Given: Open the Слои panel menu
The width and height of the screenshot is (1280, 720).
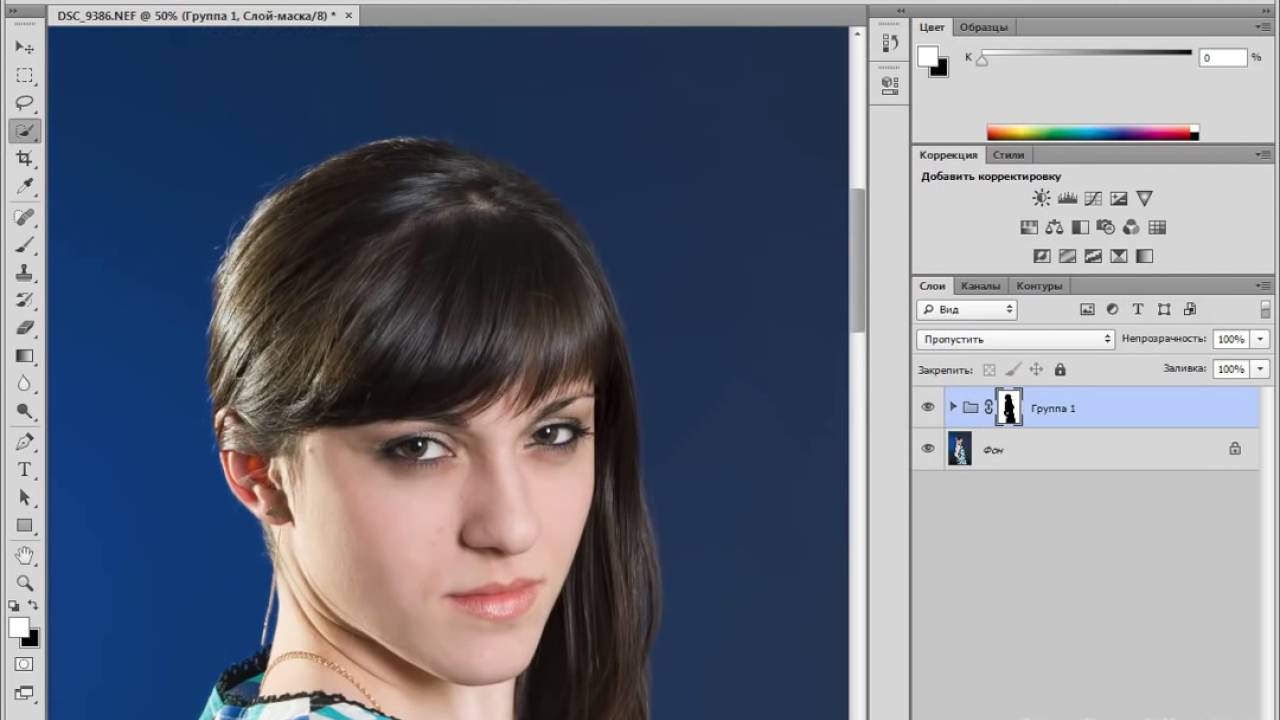Looking at the screenshot, I should point(1263,286).
